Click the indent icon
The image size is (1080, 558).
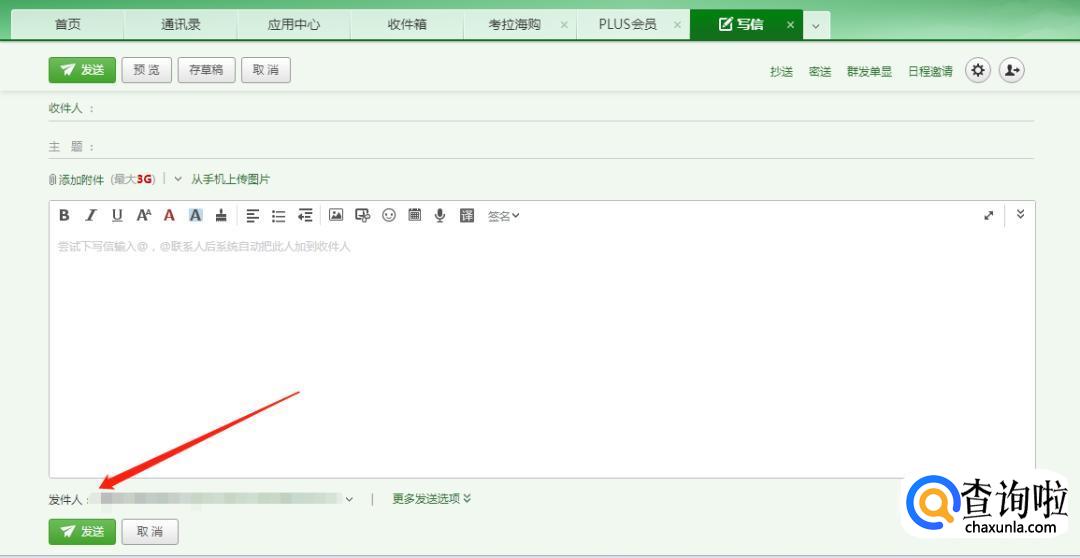click(305, 216)
